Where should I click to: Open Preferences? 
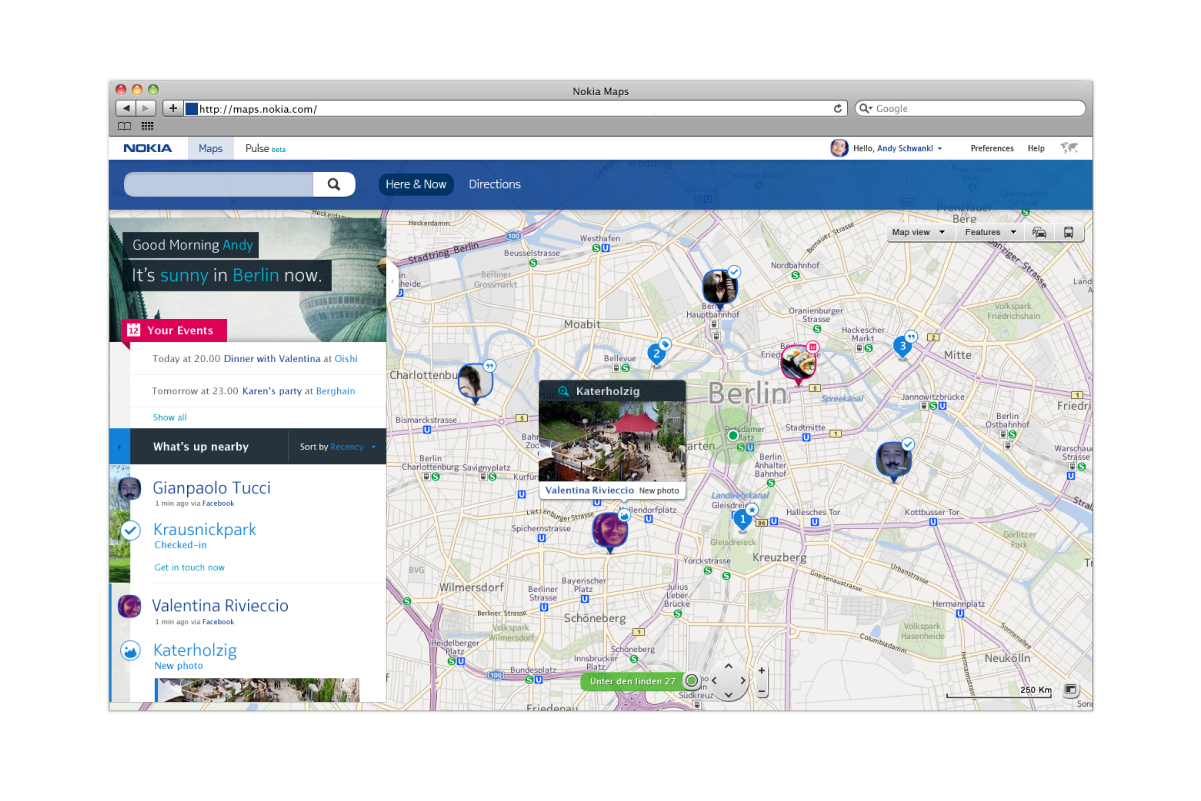(x=992, y=148)
